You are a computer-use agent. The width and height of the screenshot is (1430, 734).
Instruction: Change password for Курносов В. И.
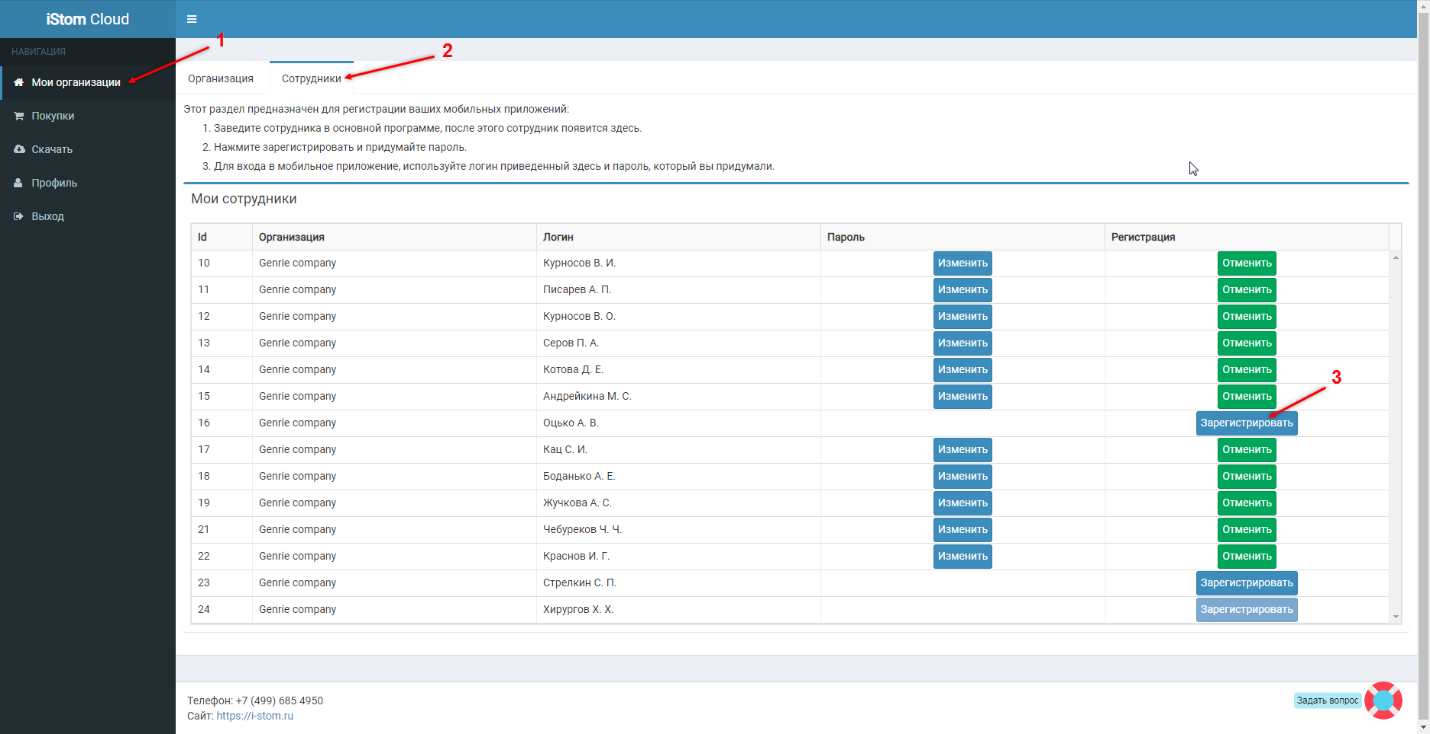pos(962,263)
